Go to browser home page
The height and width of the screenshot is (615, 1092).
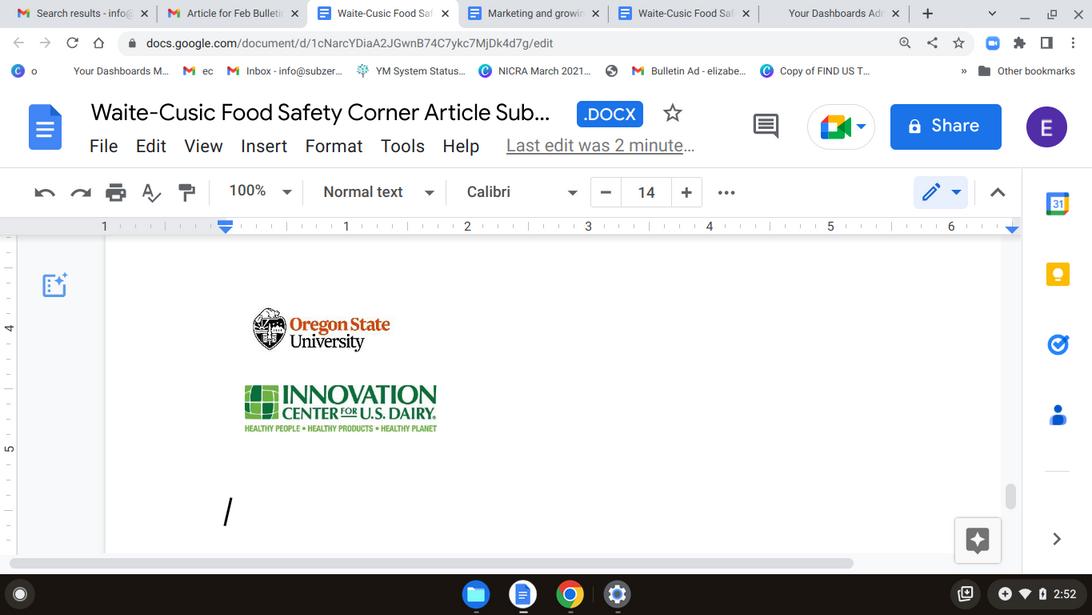(x=99, y=43)
